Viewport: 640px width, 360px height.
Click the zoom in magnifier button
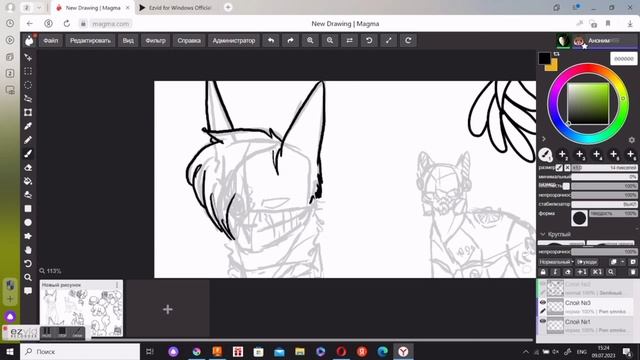(310, 40)
